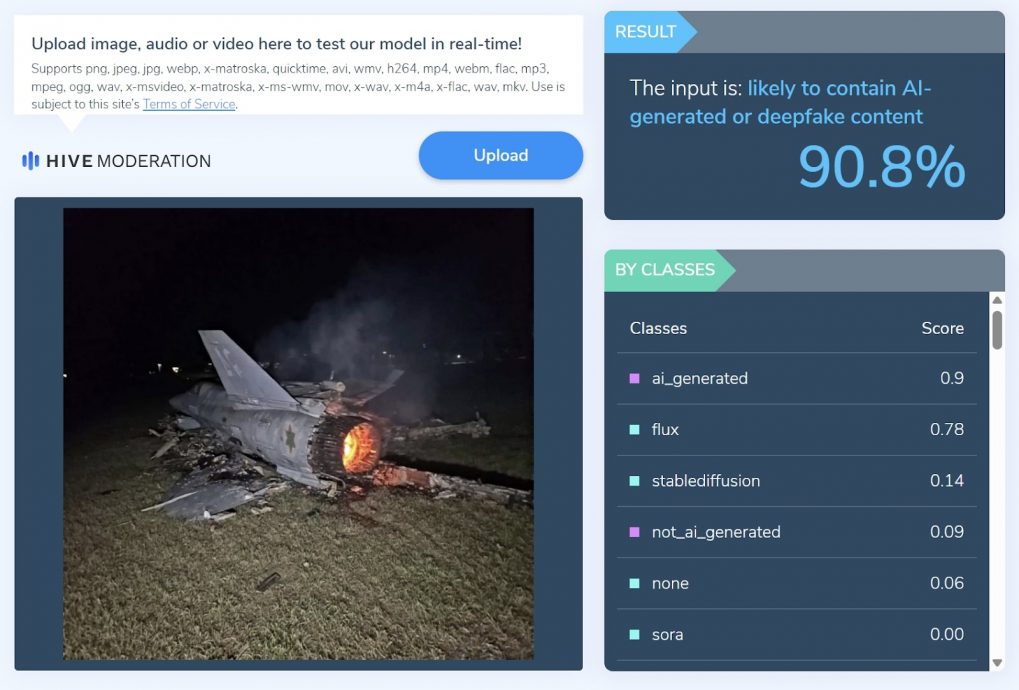
Task: Click the uploaded crashed jet image
Action: 298,433
